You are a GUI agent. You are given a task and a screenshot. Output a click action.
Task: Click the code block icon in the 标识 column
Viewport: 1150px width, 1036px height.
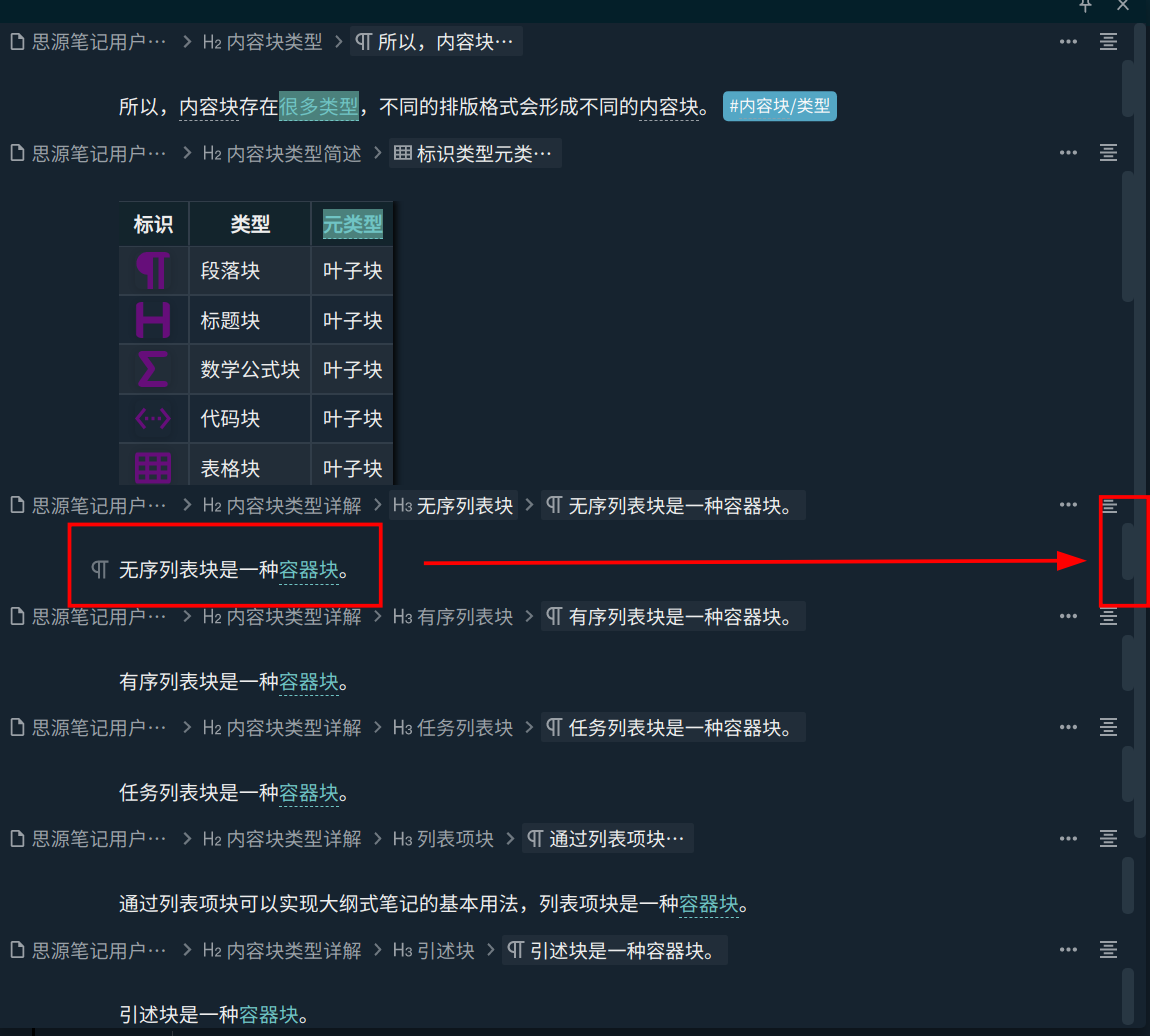[153, 418]
